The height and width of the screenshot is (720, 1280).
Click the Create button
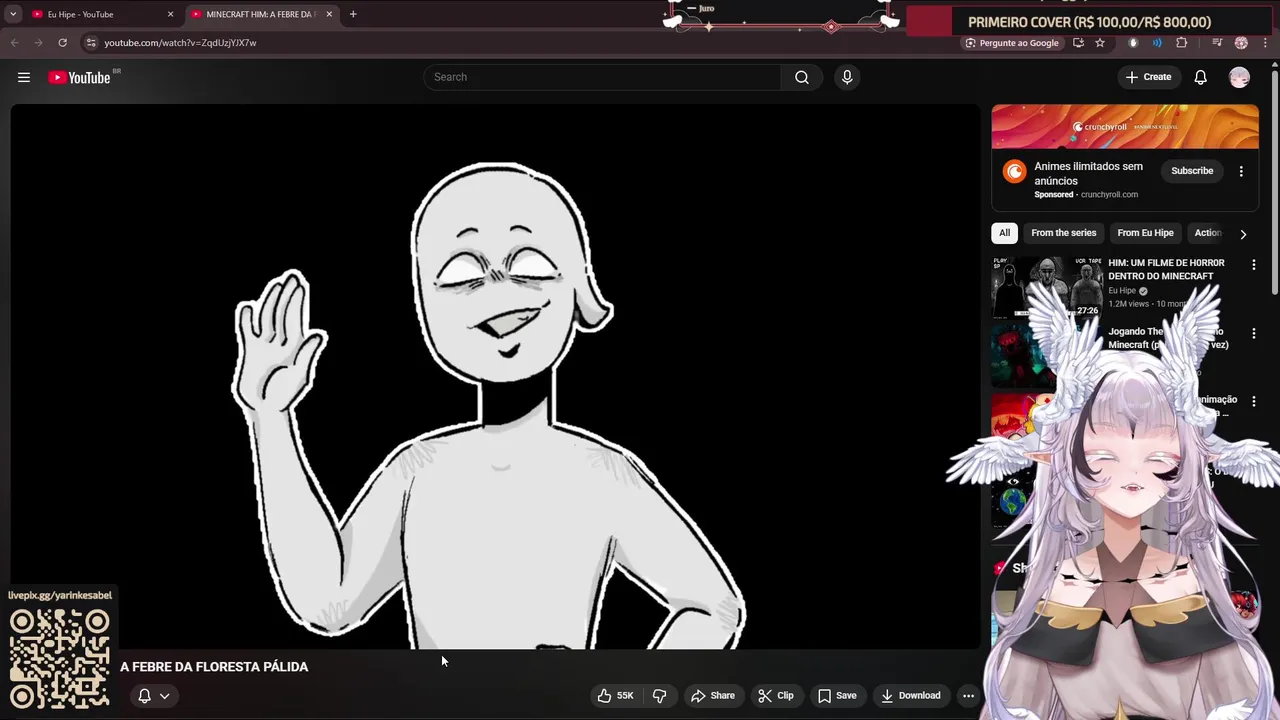1148,77
